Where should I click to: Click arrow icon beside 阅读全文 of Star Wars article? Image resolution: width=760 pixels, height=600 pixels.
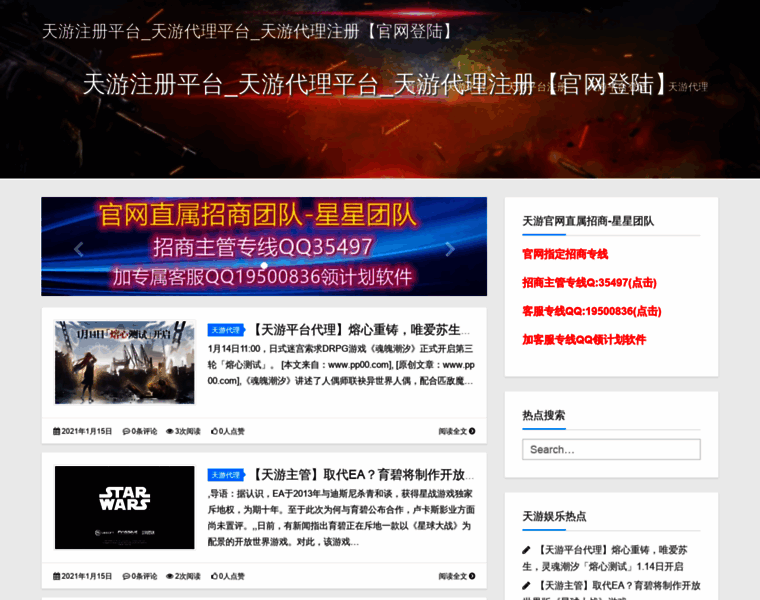[472, 576]
